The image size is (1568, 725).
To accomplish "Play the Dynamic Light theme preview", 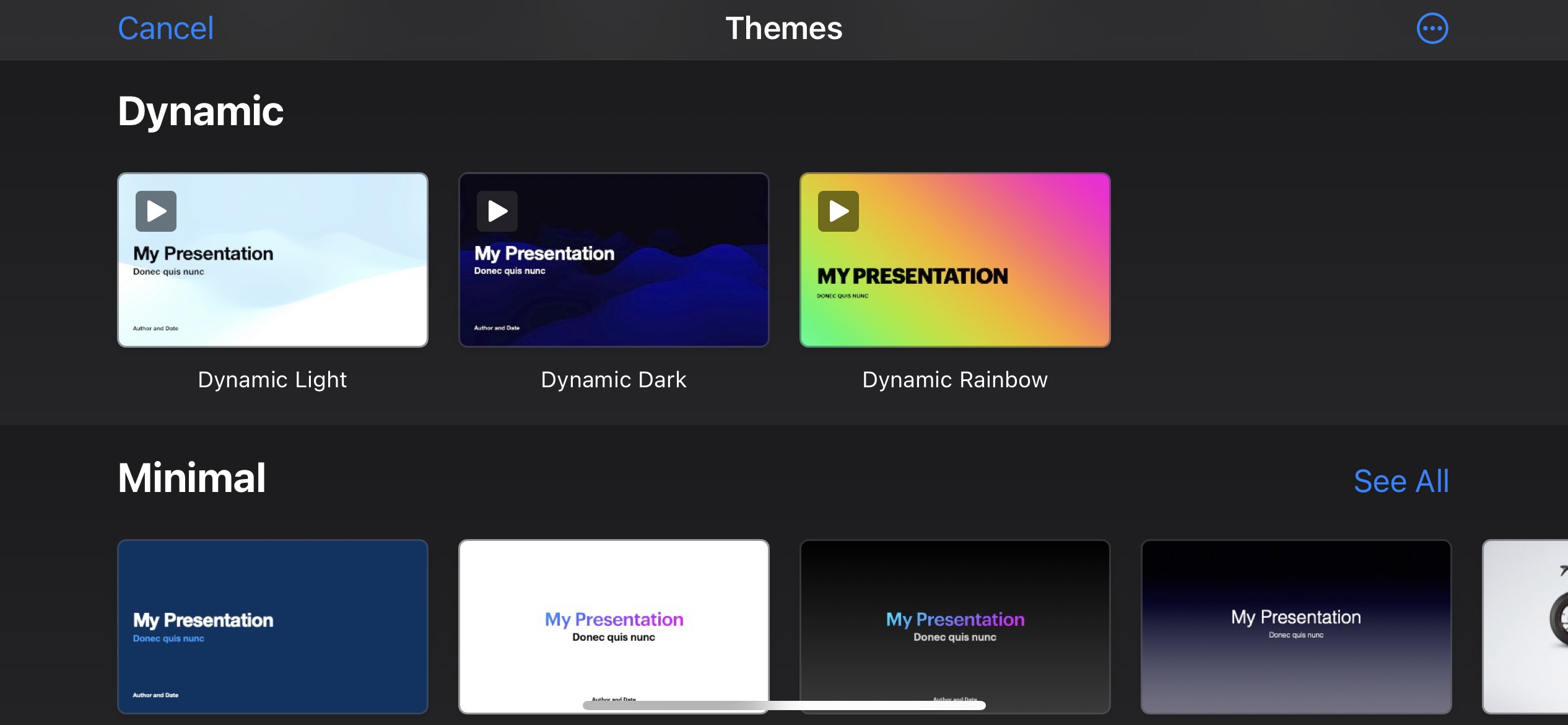I will point(156,211).
